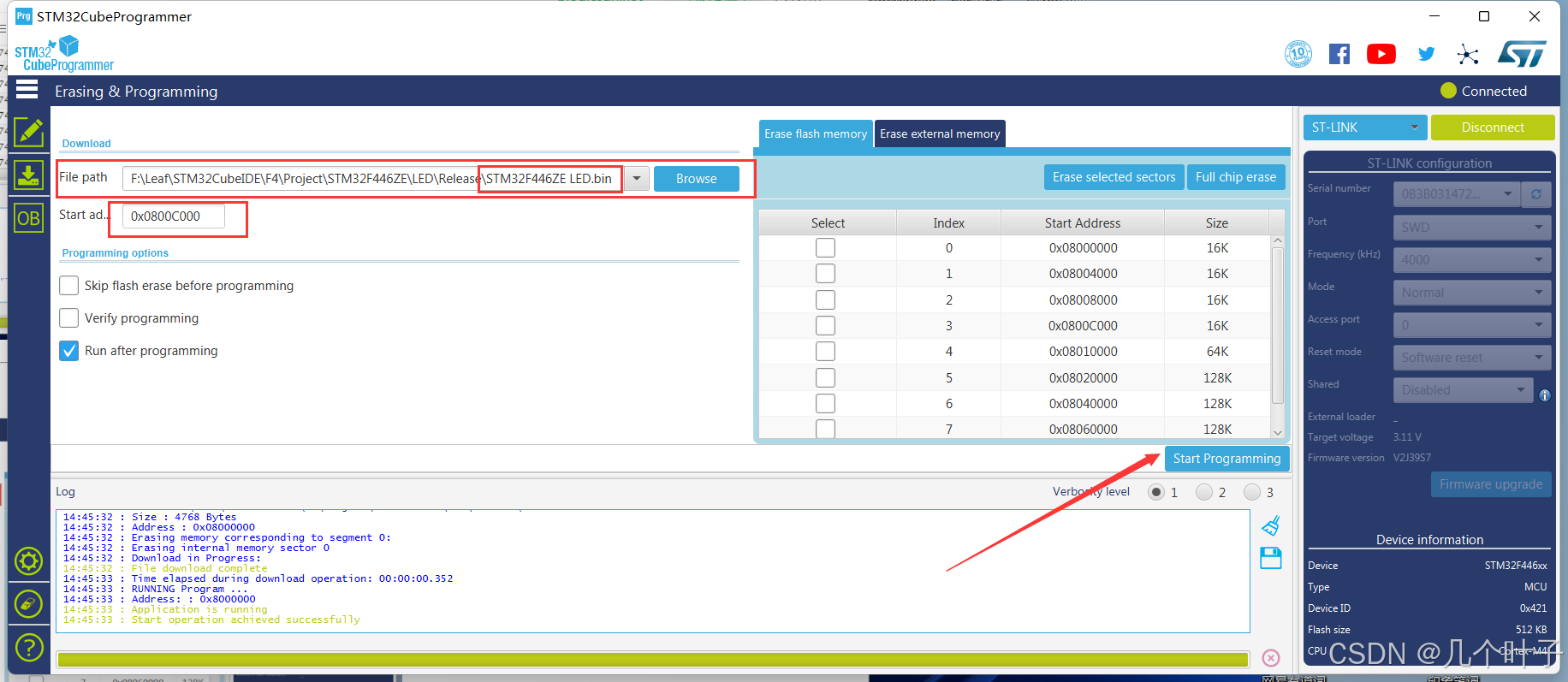
Task: Click the STM32CubeProgrammer logo
Action: [x=64, y=54]
